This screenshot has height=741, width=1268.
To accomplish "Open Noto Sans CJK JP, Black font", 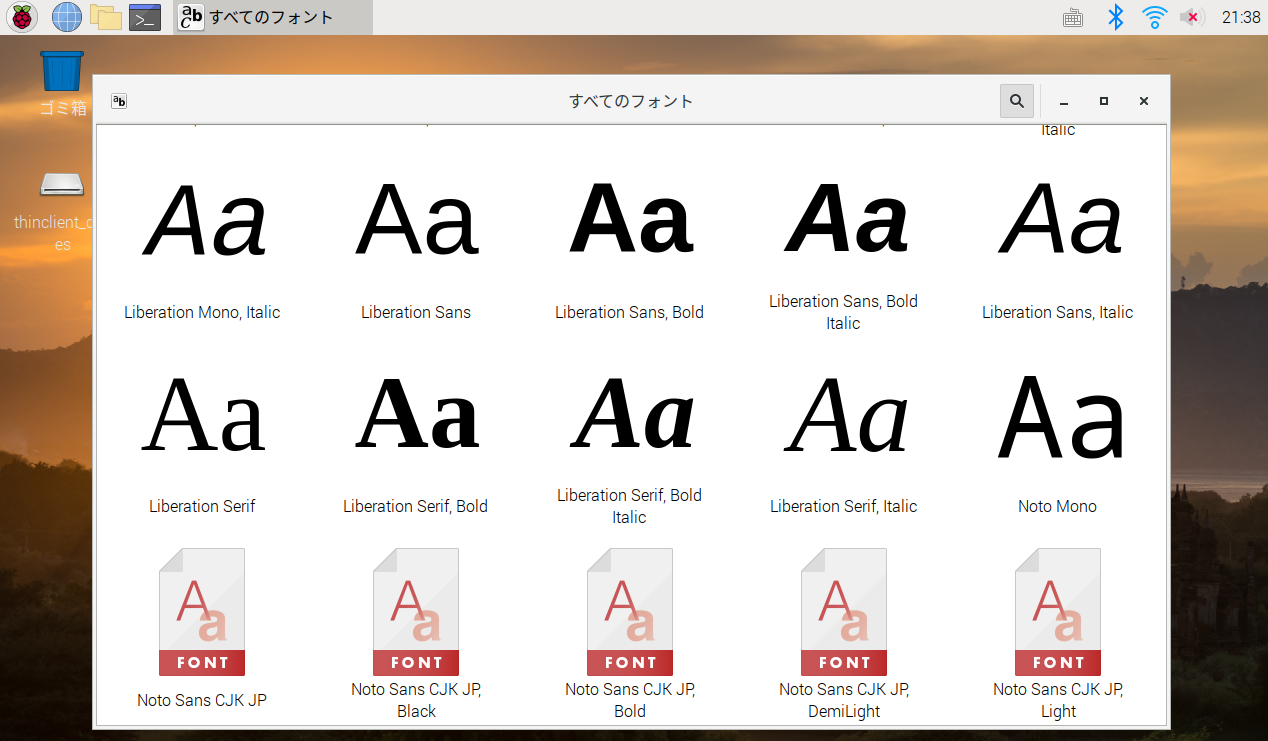I will click(x=416, y=610).
